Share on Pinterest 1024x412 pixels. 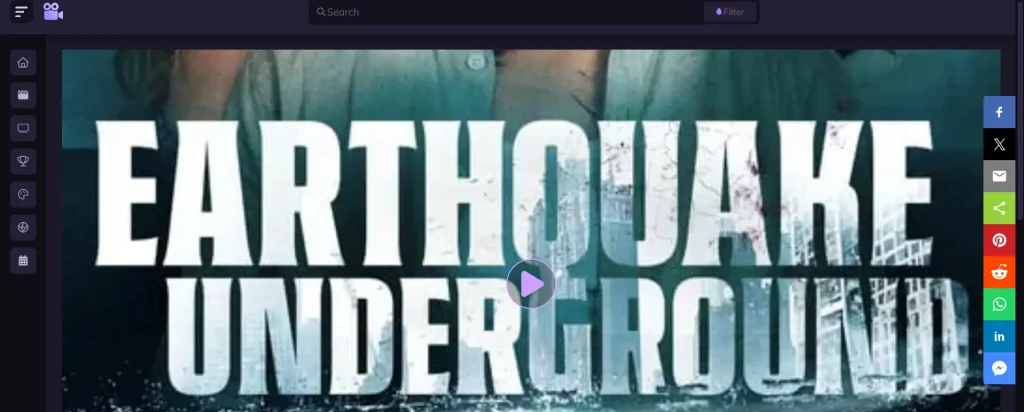[x=999, y=240]
